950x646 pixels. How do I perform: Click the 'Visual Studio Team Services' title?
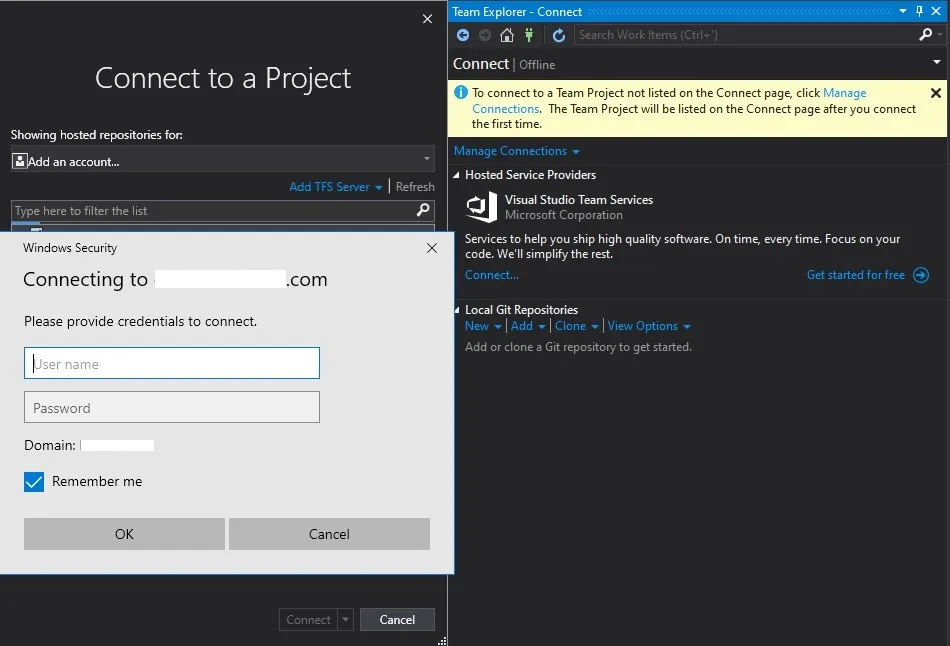point(579,199)
